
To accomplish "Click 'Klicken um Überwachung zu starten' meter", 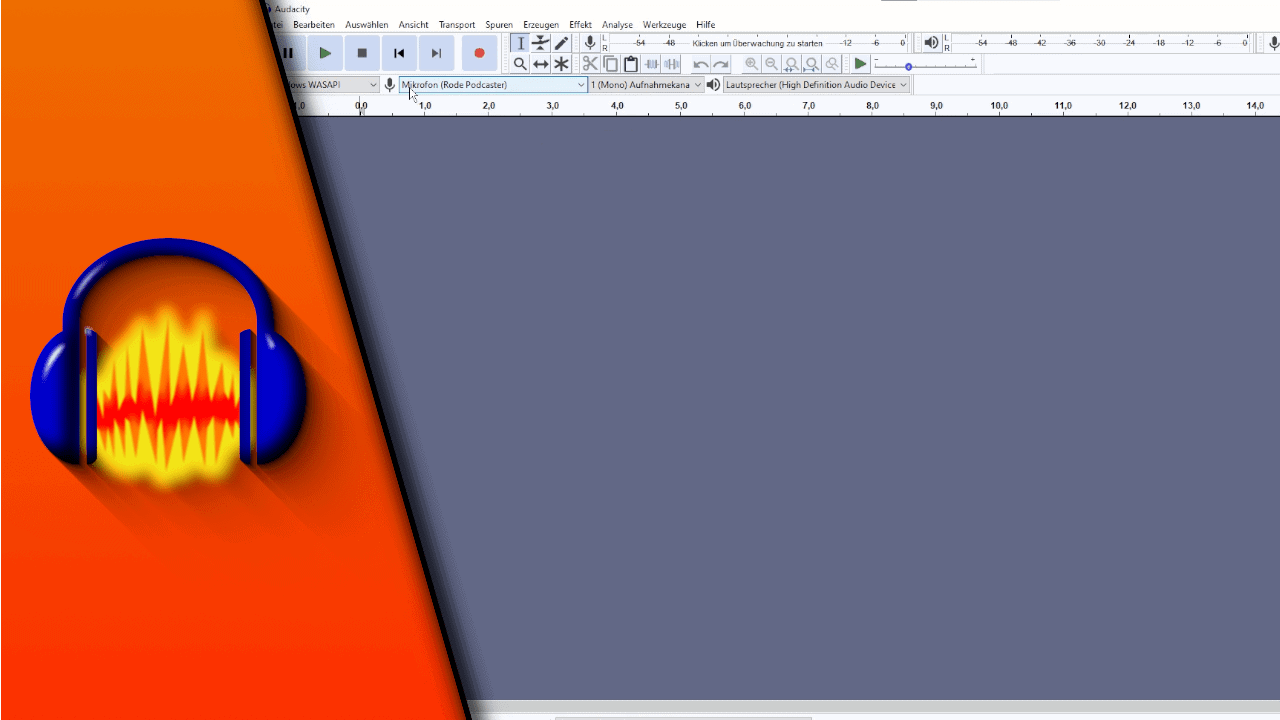I will pyautogui.click(x=757, y=43).
